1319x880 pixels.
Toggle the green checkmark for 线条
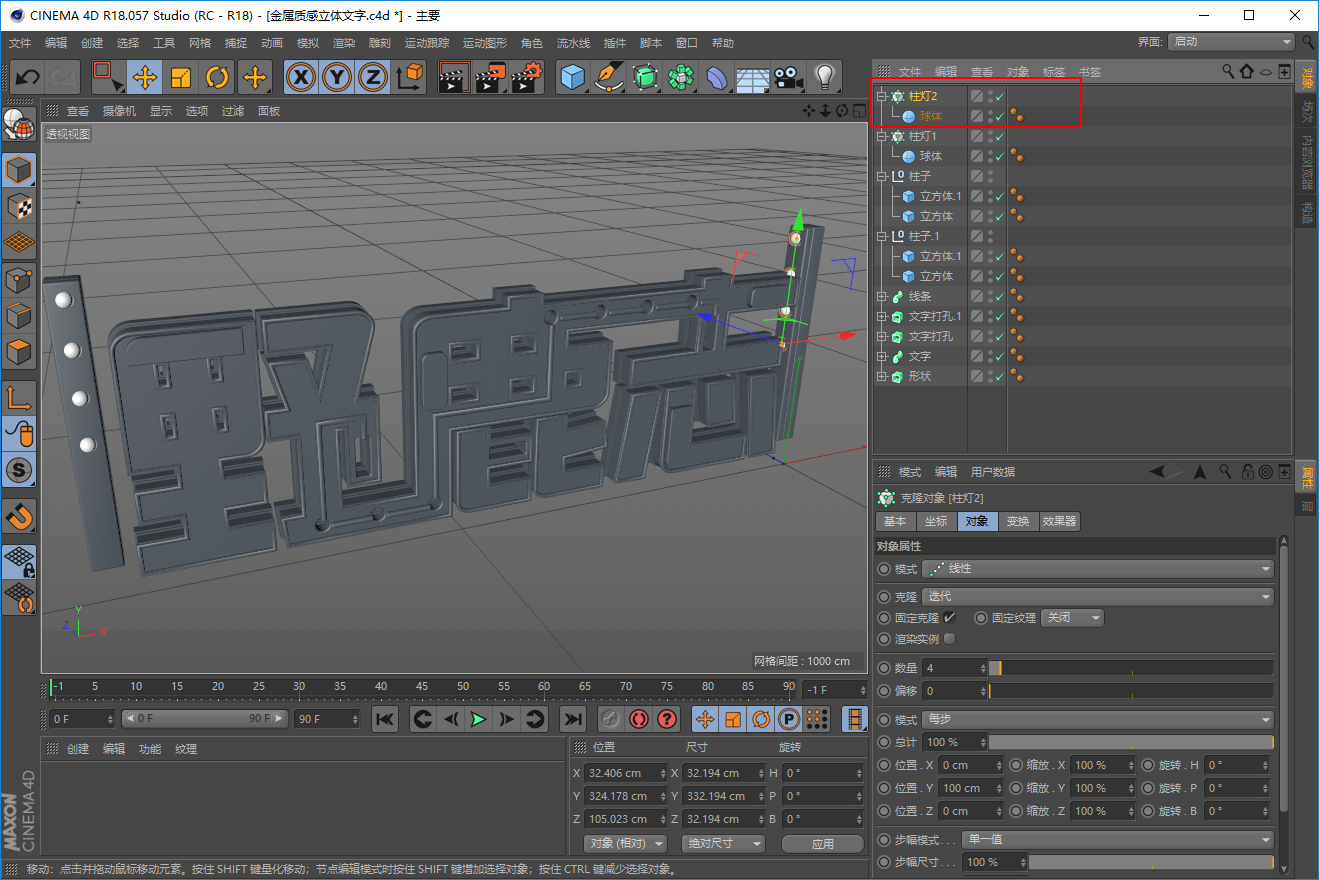(999, 297)
